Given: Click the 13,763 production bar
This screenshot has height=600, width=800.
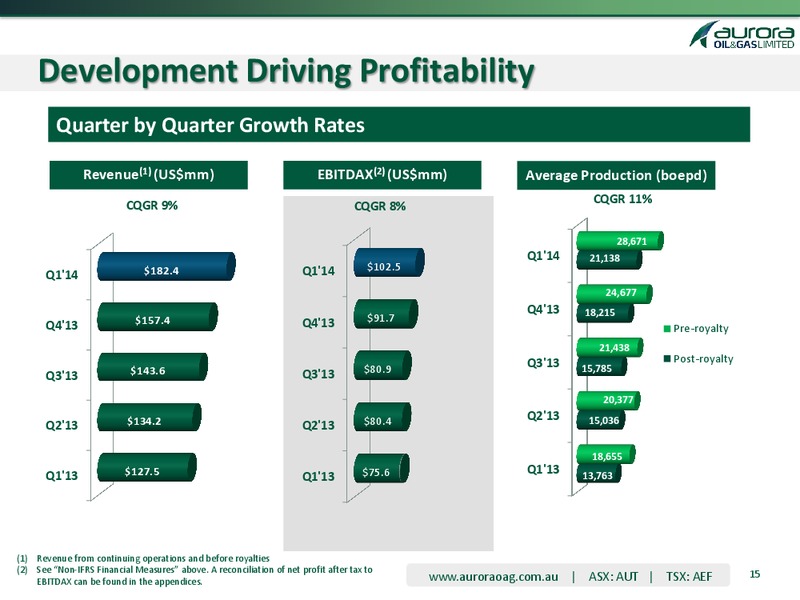Looking at the screenshot, I should click(x=598, y=473).
